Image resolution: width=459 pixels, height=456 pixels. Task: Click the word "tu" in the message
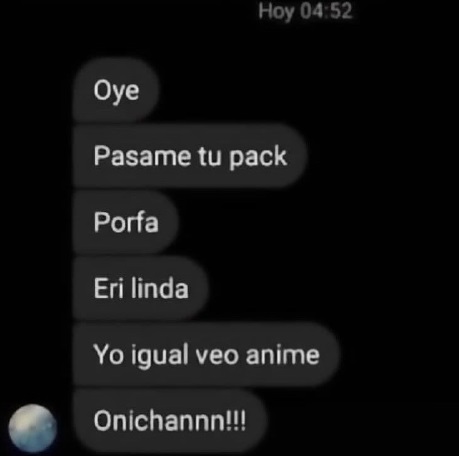pos(210,156)
